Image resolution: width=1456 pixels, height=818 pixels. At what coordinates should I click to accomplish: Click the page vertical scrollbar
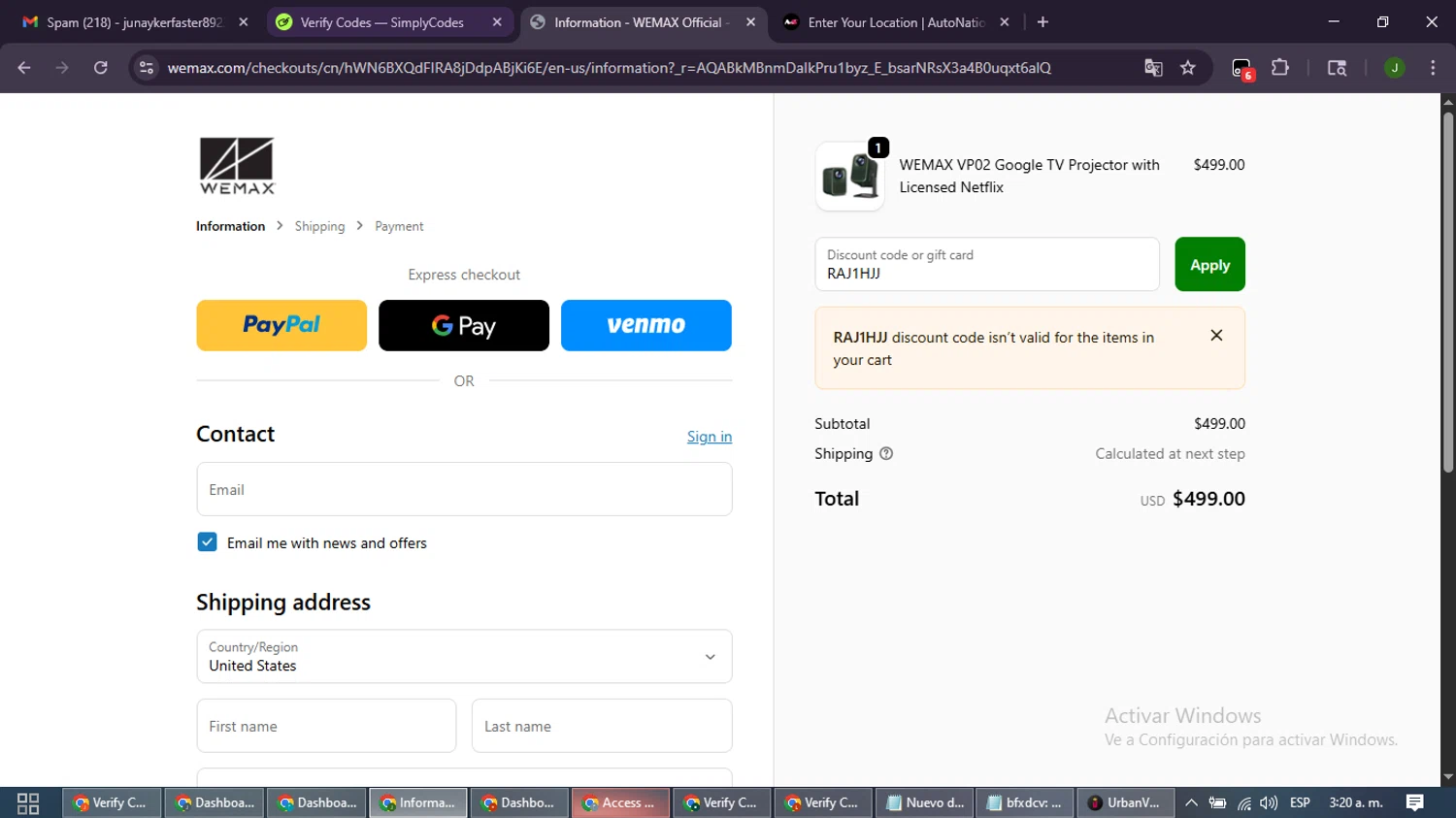coord(1448,293)
